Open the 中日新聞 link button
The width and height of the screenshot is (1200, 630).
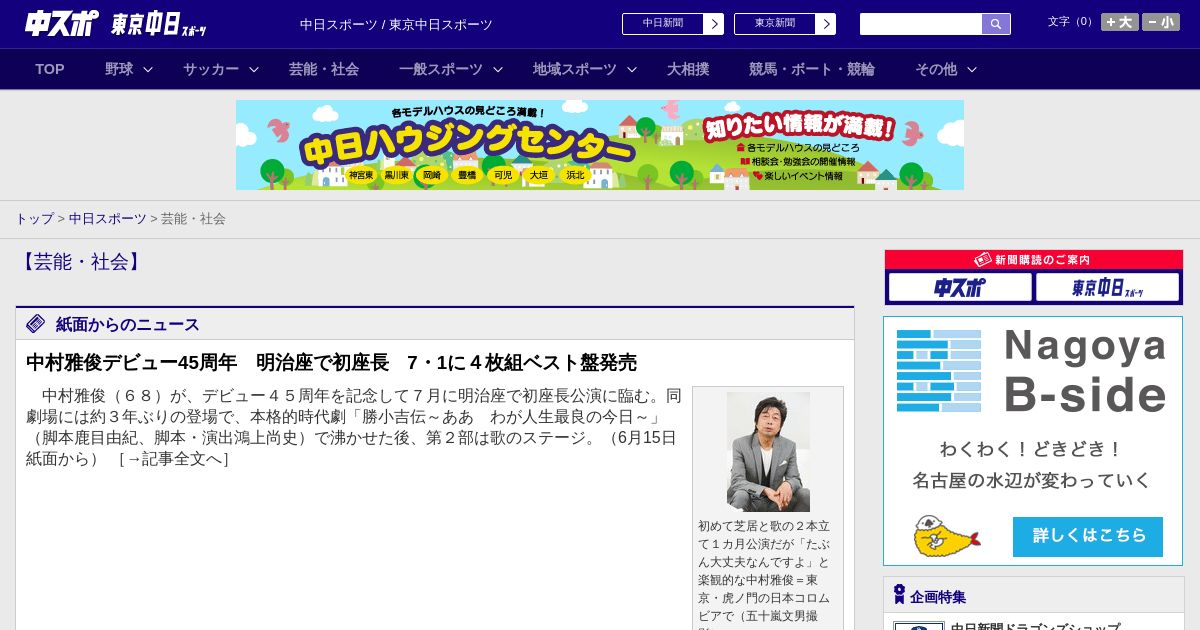click(x=662, y=24)
